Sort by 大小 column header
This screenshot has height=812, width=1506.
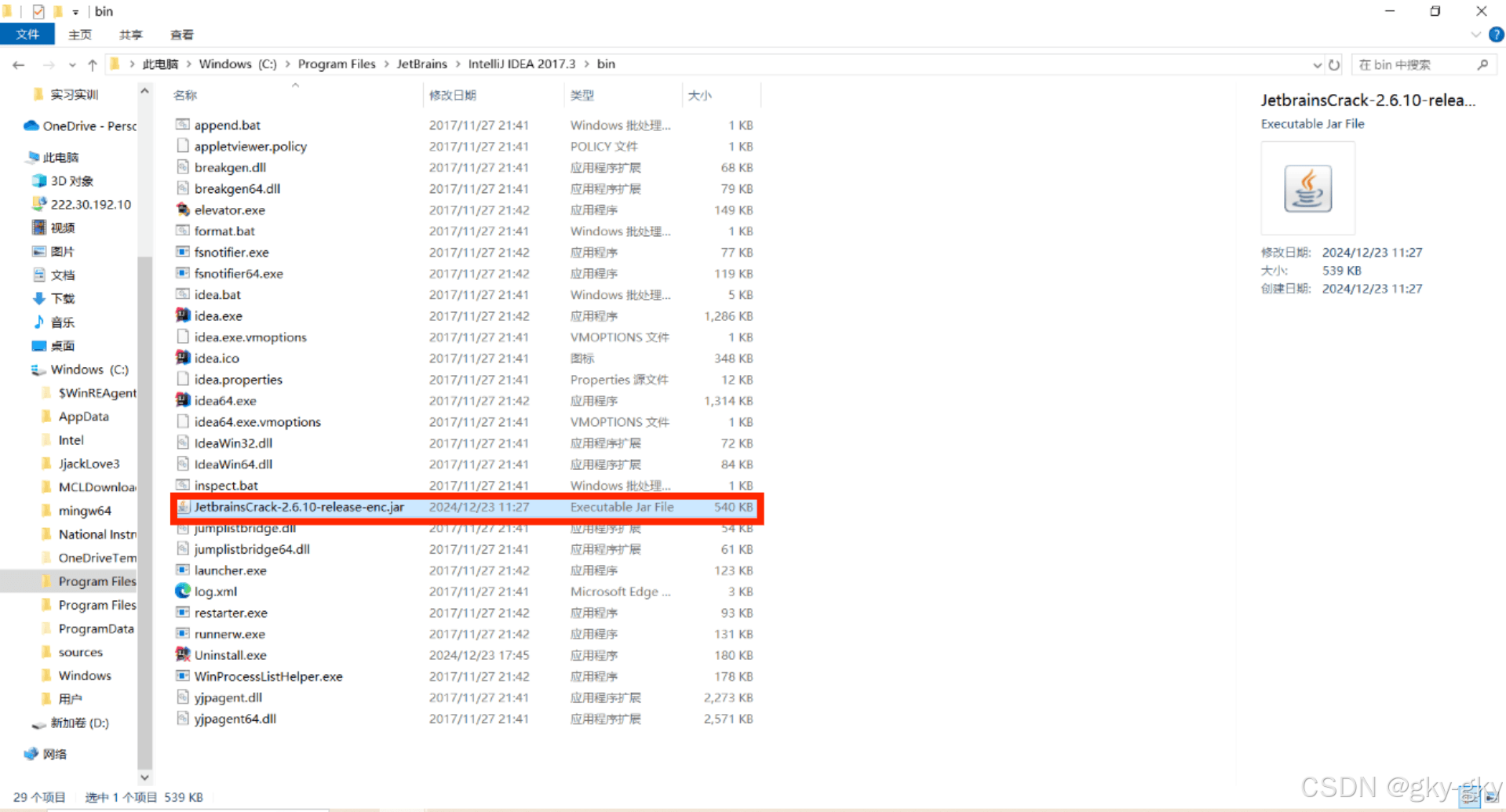coord(721,95)
